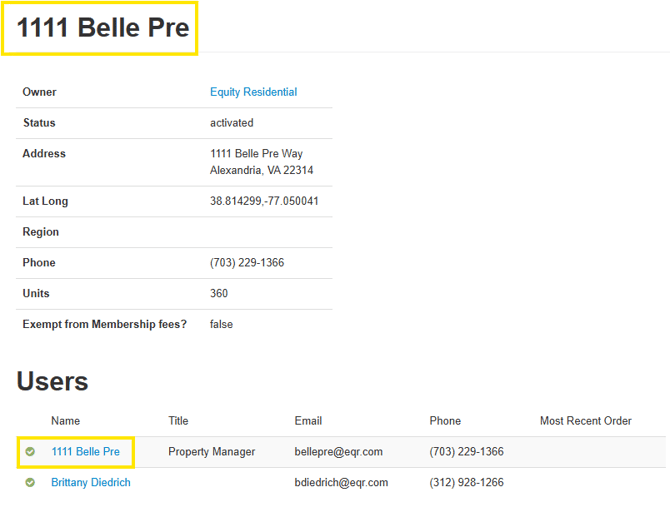Open the Equity Residential owner link
Image resolution: width=670 pixels, height=527 pixels.
pos(253,92)
